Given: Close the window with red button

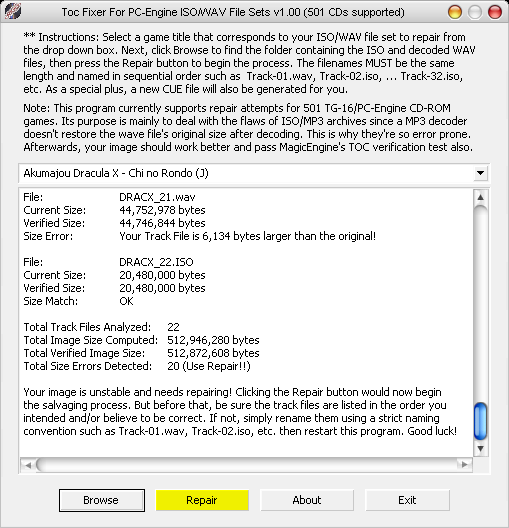Looking at the screenshot, I should click(495, 12).
